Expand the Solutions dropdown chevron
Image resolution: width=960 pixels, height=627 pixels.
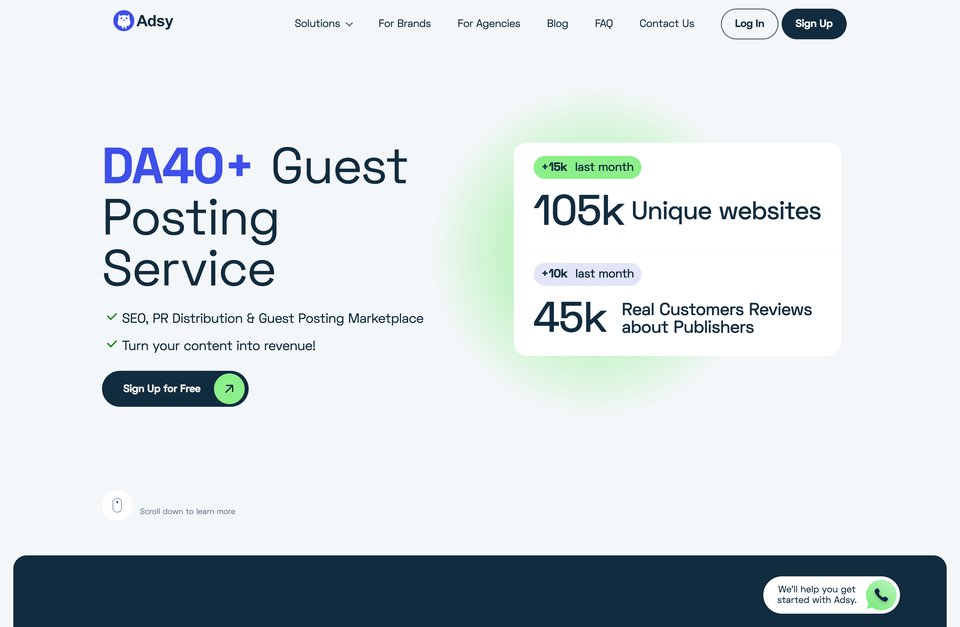[349, 24]
